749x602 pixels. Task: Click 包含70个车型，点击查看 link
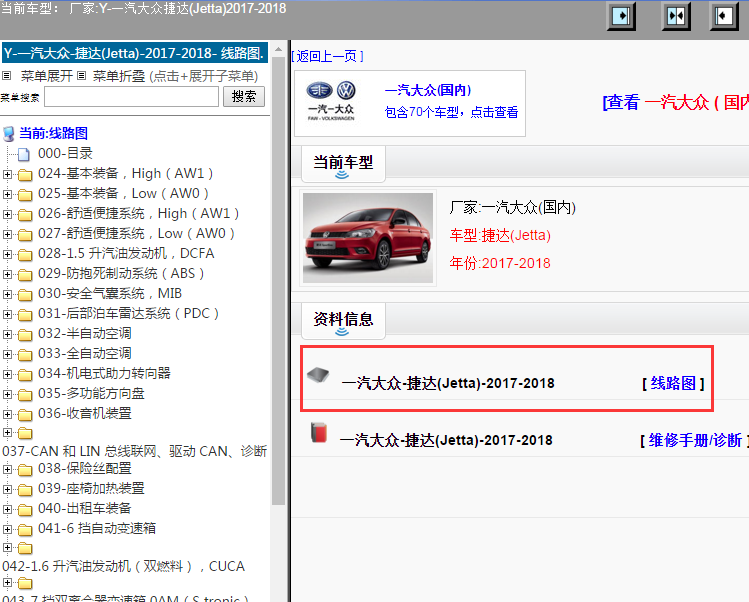(451, 112)
